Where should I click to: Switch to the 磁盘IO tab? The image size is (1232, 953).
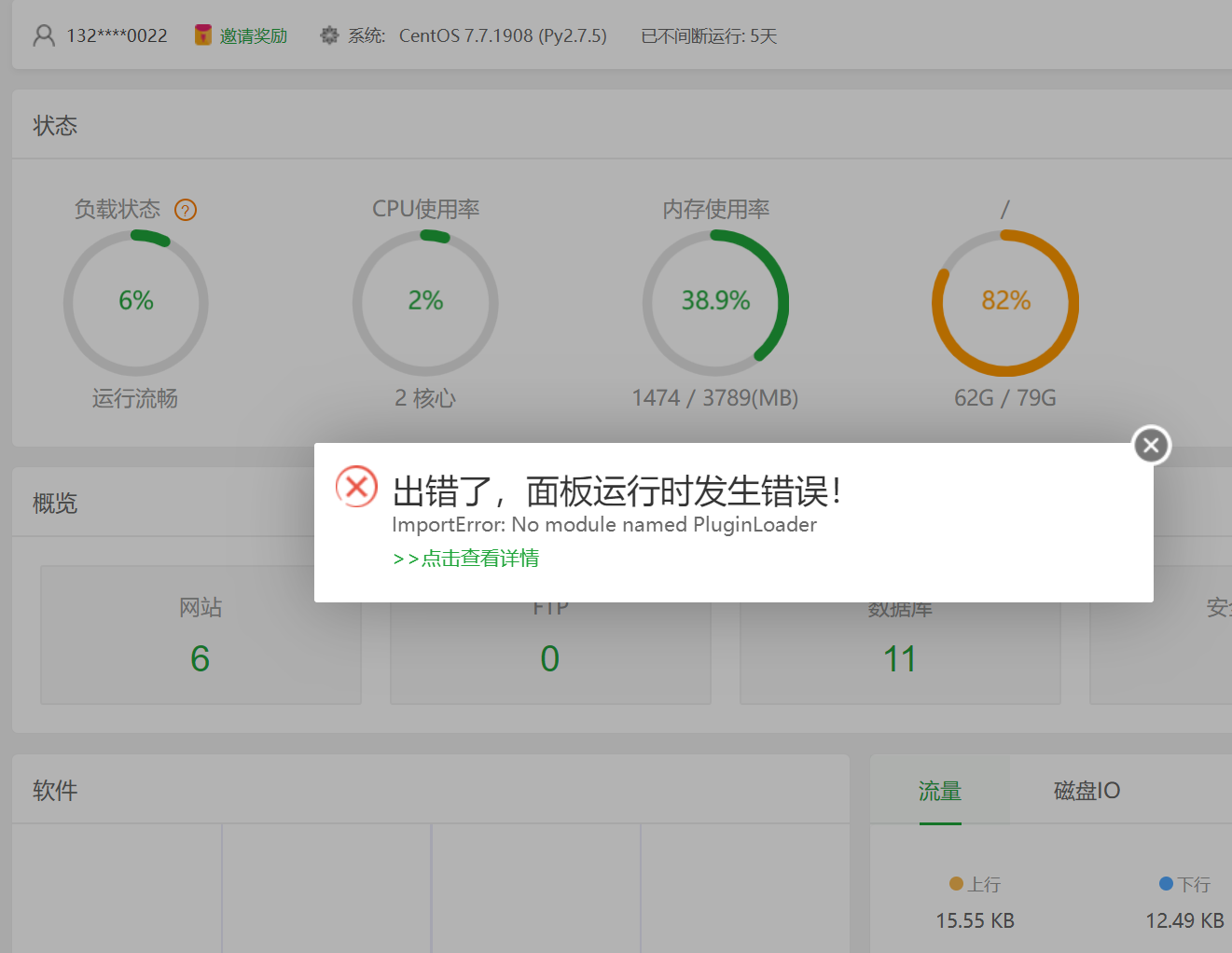(x=1087, y=791)
